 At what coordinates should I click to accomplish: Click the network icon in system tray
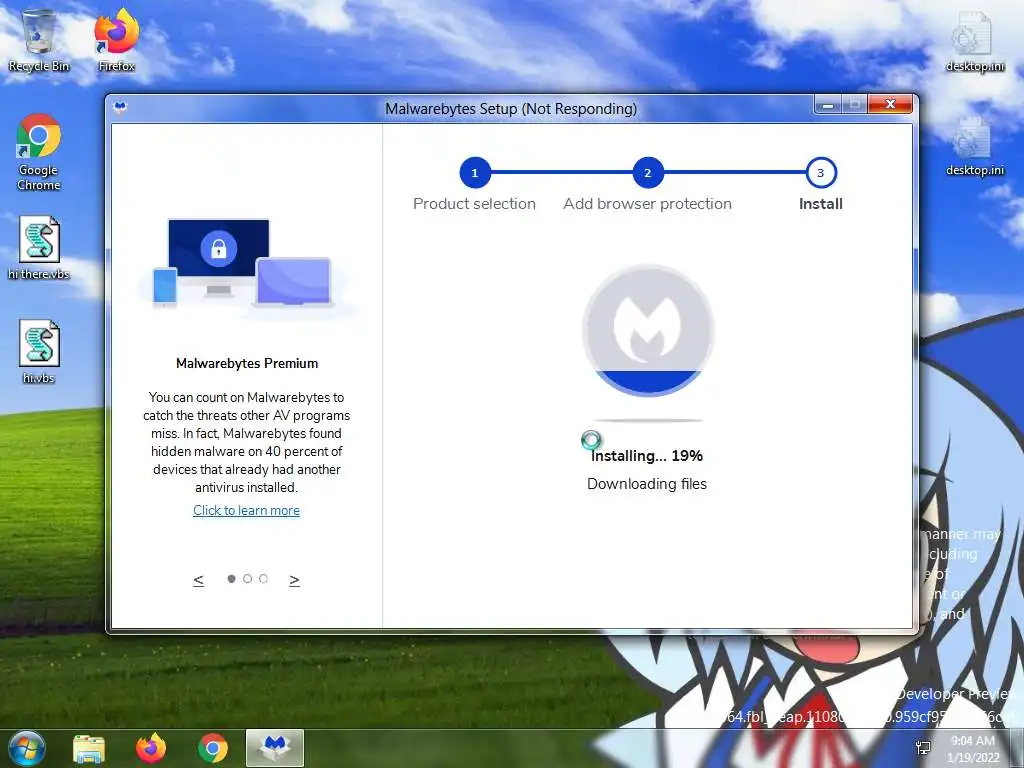(923, 748)
